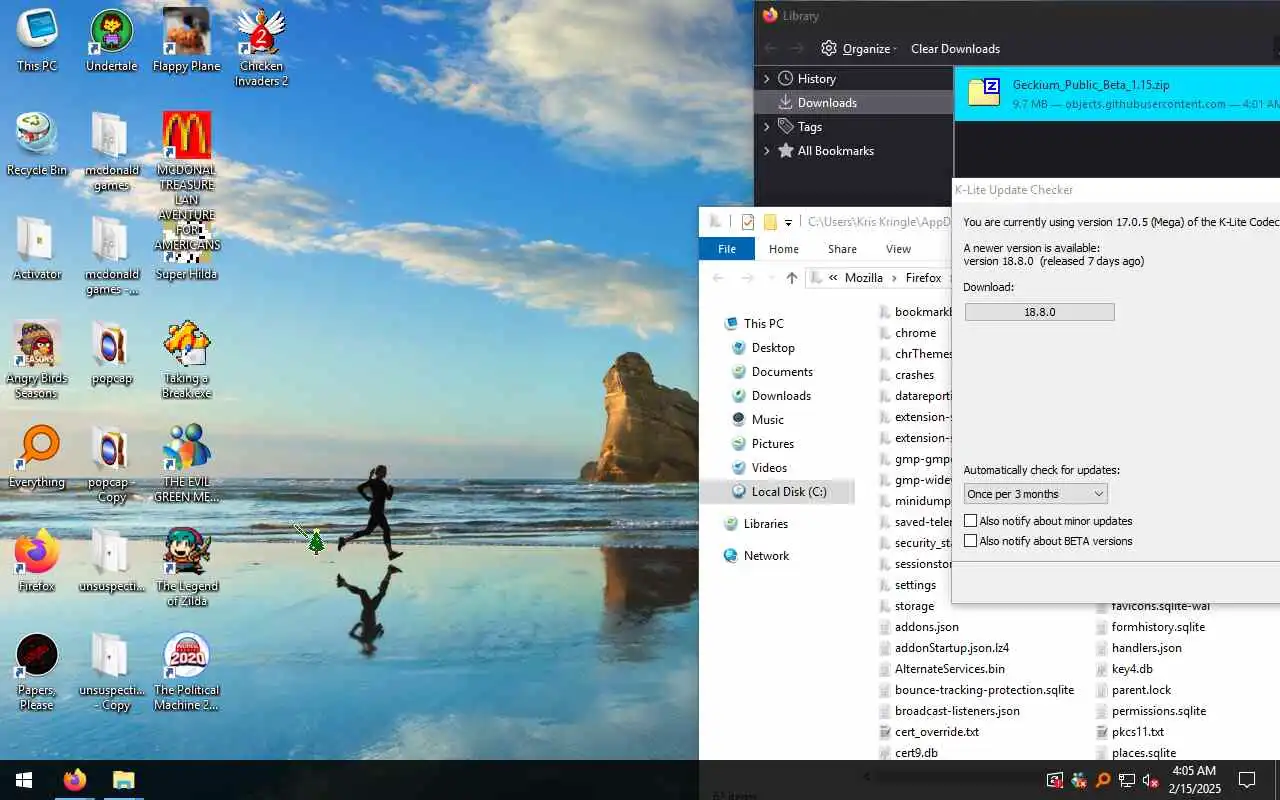Select the key4.db file
1280x800 pixels.
click(x=1132, y=669)
